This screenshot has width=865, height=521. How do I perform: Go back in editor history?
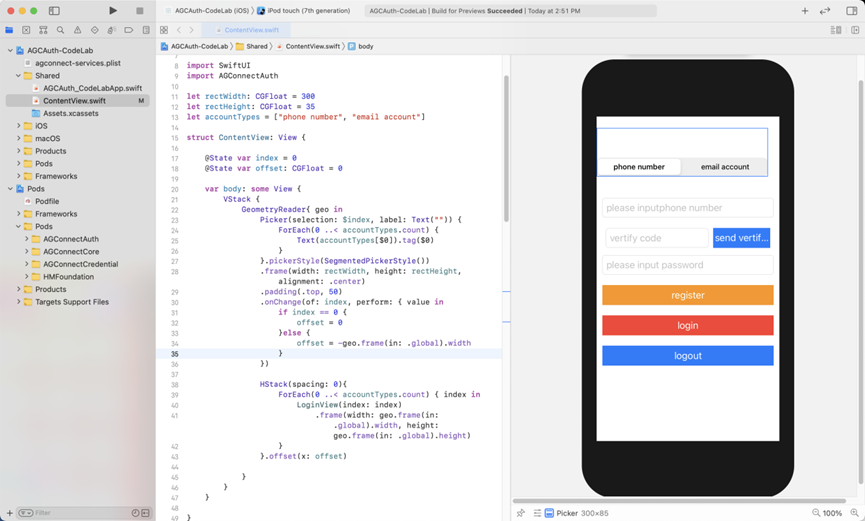(179, 30)
